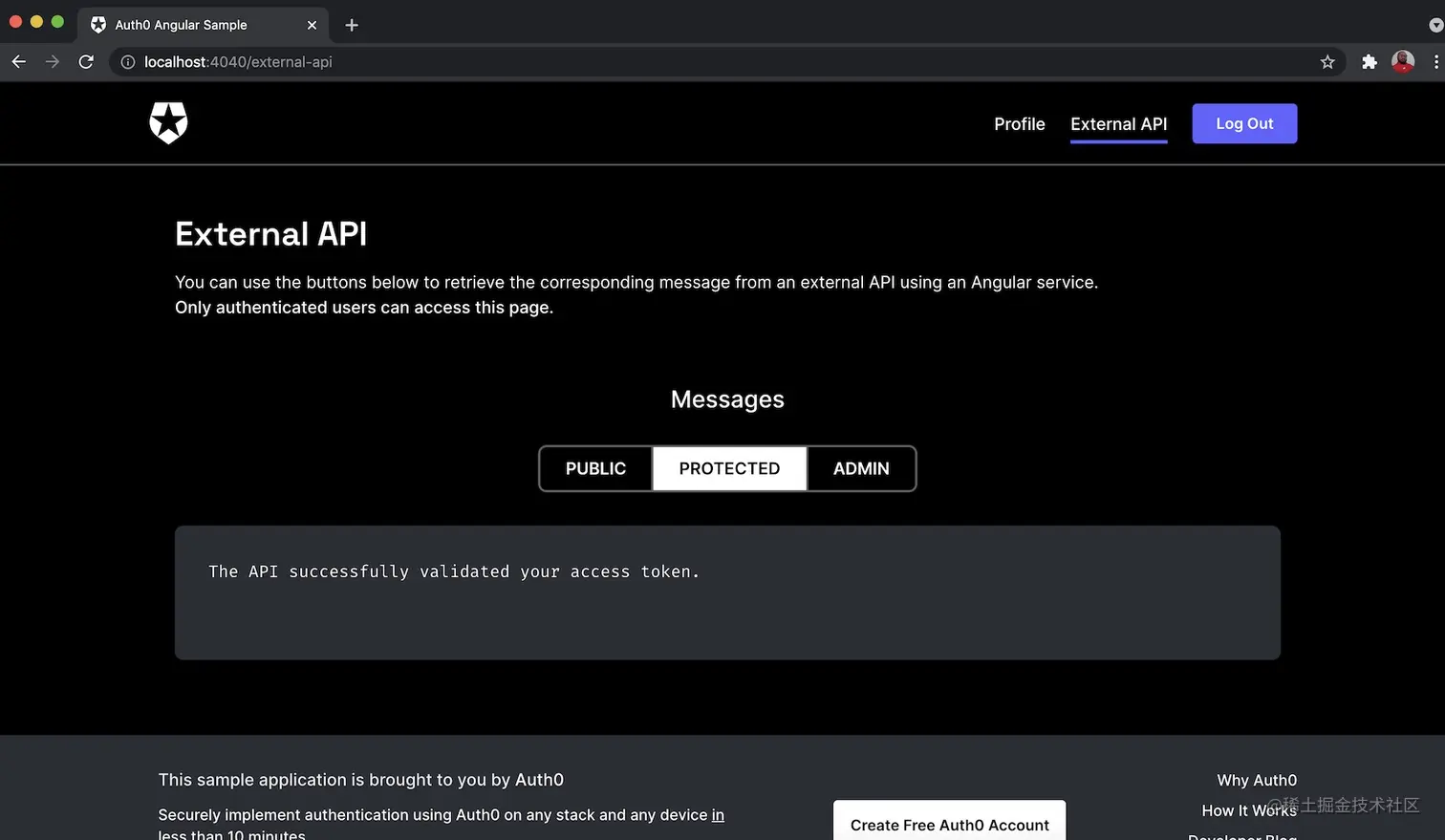Open a new browser tab

[x=351, y=25]
